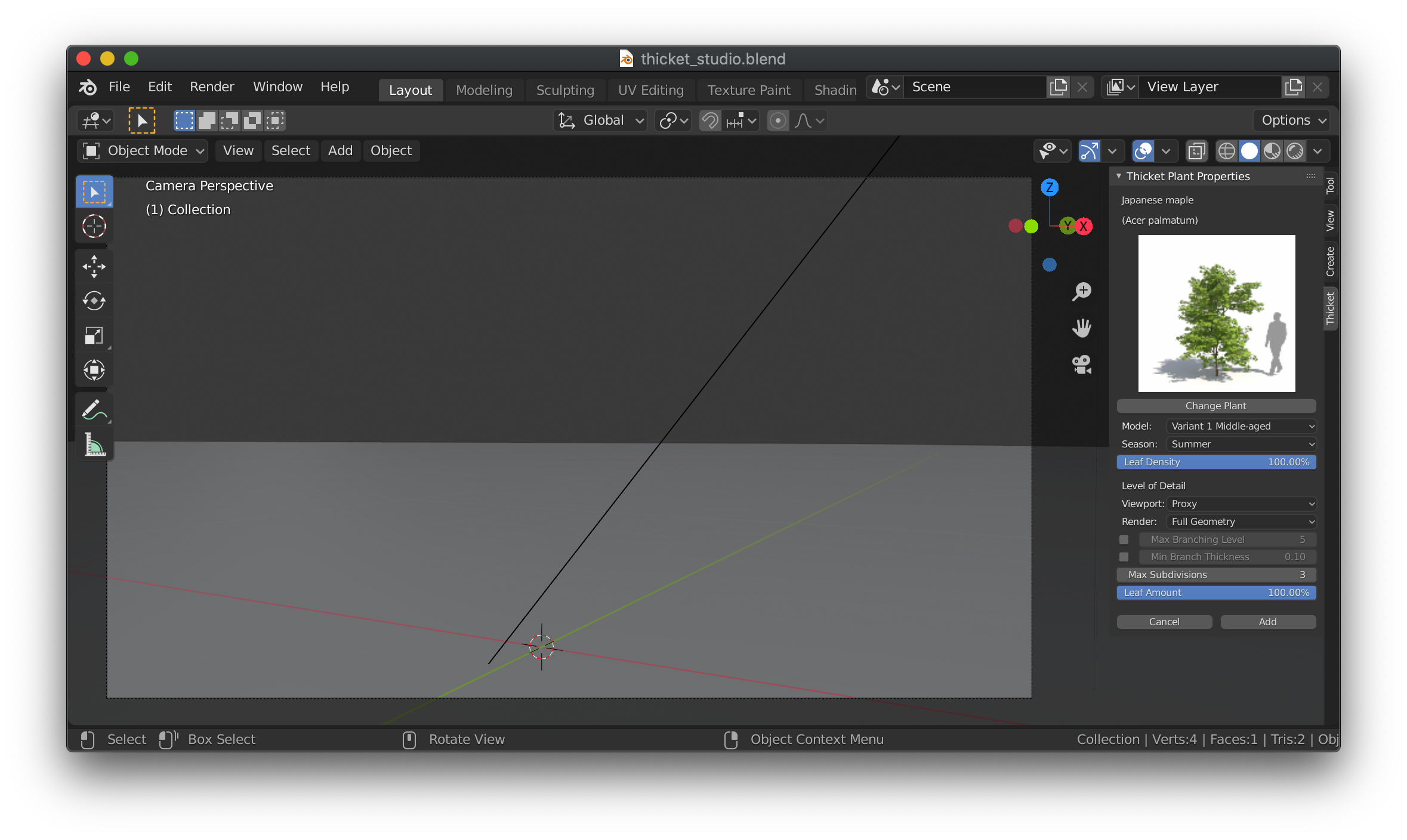Viewport: 1407px width, 840px height.
Task: Select the Rotate tool
Action: coord(94,301)
